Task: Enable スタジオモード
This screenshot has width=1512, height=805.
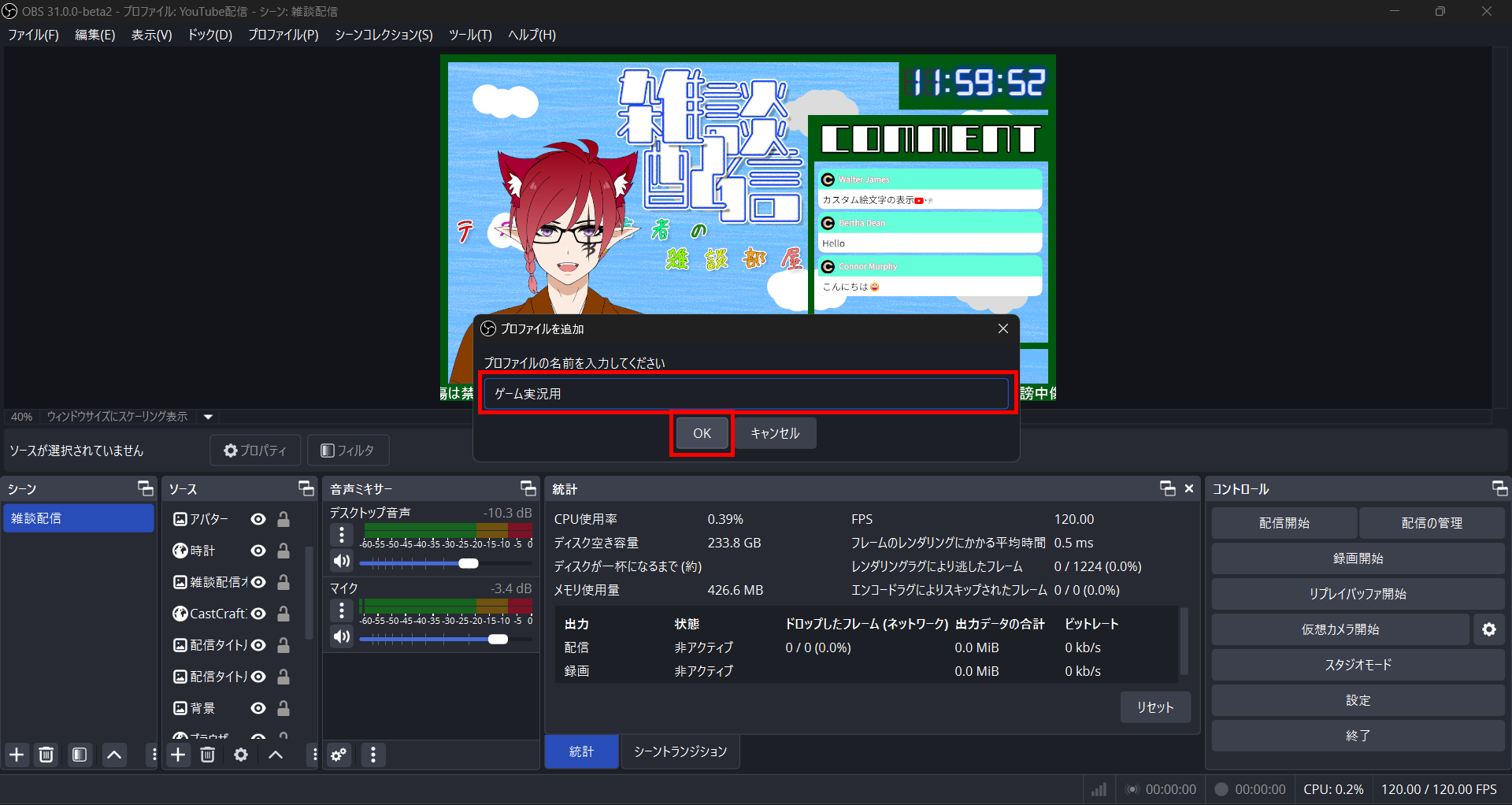Action: pyautogui.click(x=1358, y=665)
